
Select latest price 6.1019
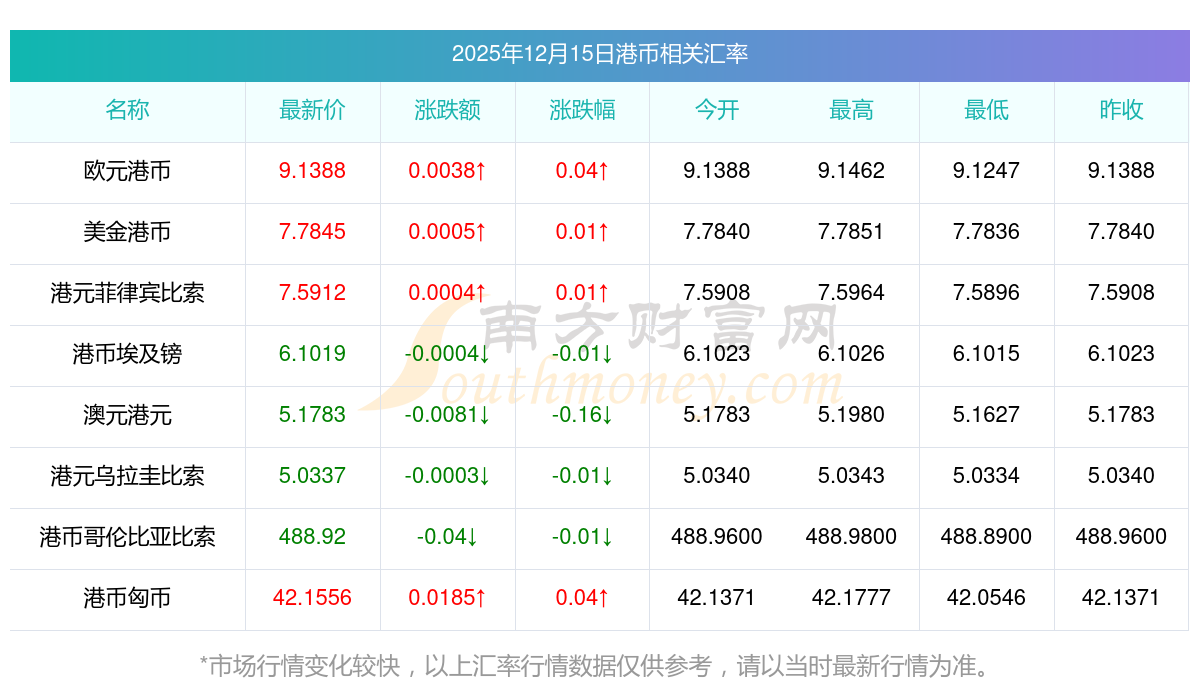[x=312, y=354]
